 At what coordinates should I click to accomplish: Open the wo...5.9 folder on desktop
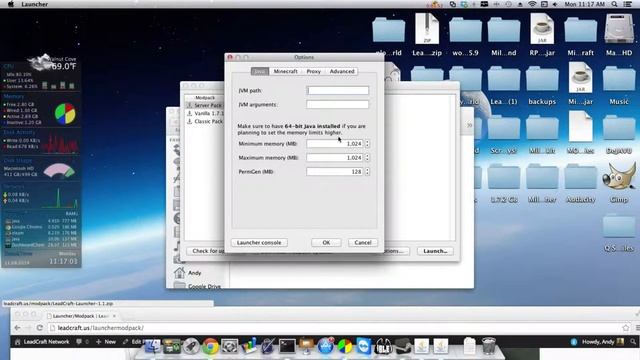pyautogui.click(x=465, y=35)
